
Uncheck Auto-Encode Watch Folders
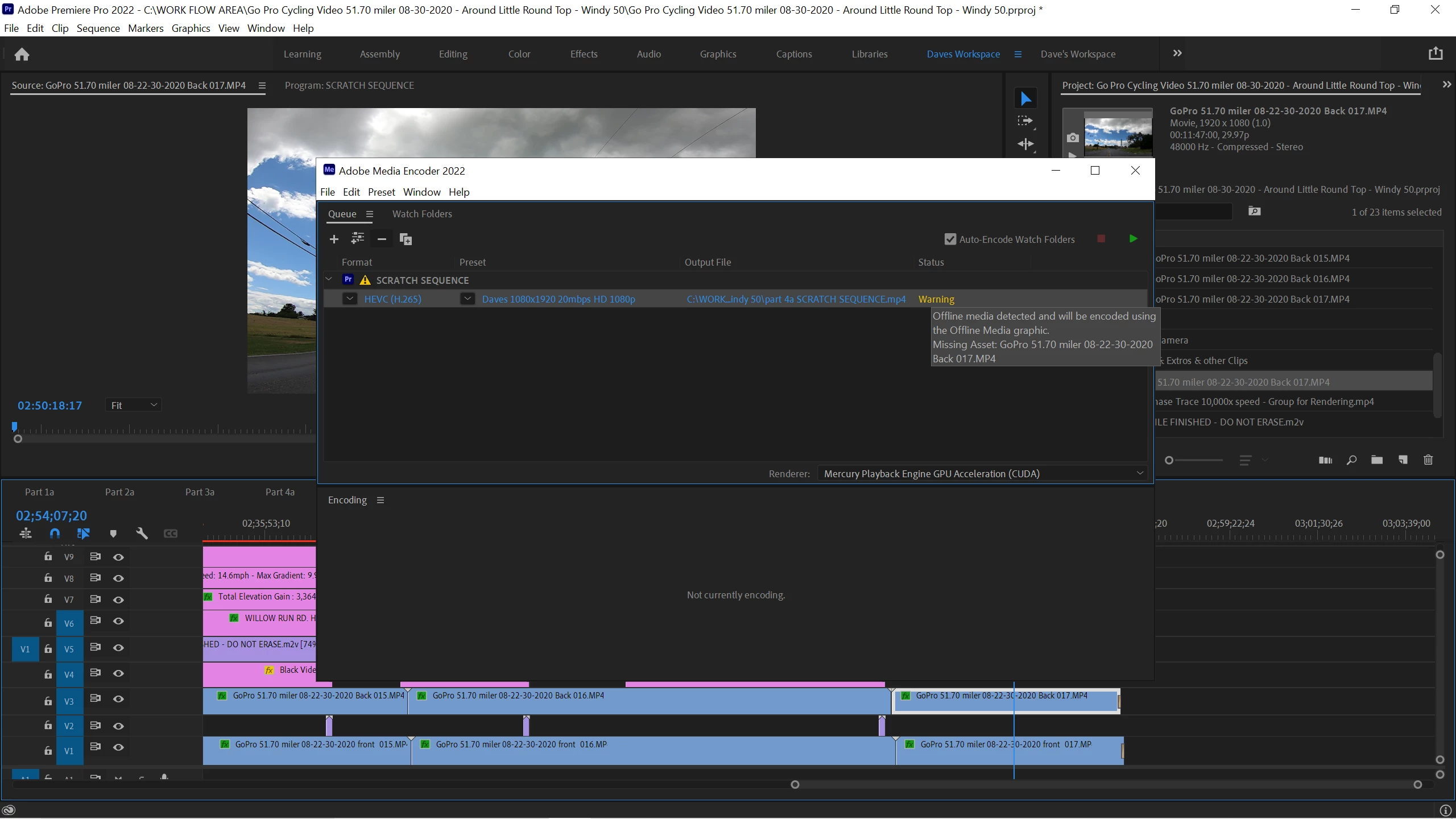pyautogui.click(x=950, y=239)
